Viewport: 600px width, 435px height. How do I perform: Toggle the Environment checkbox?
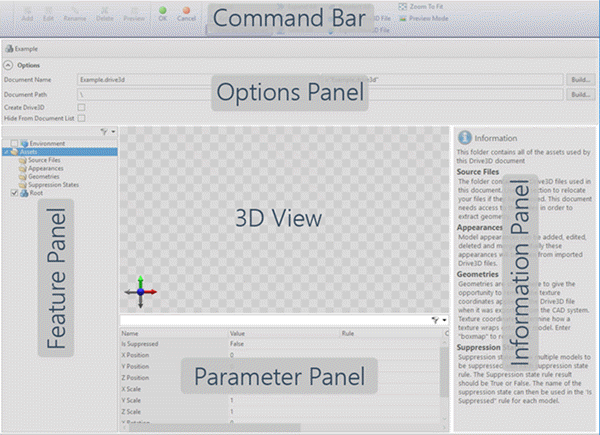click(x=13, y=143)
